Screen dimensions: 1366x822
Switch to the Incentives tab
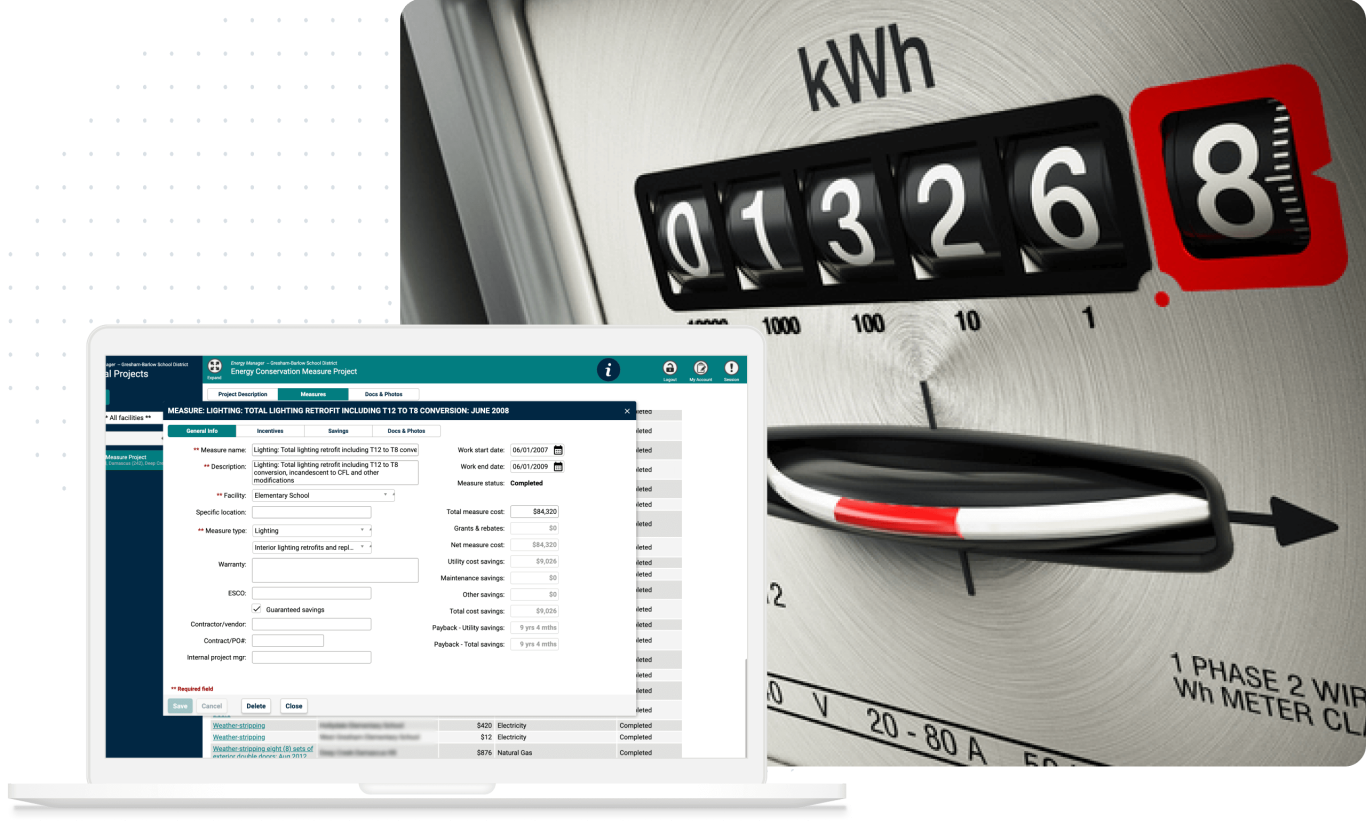[270, 431]
